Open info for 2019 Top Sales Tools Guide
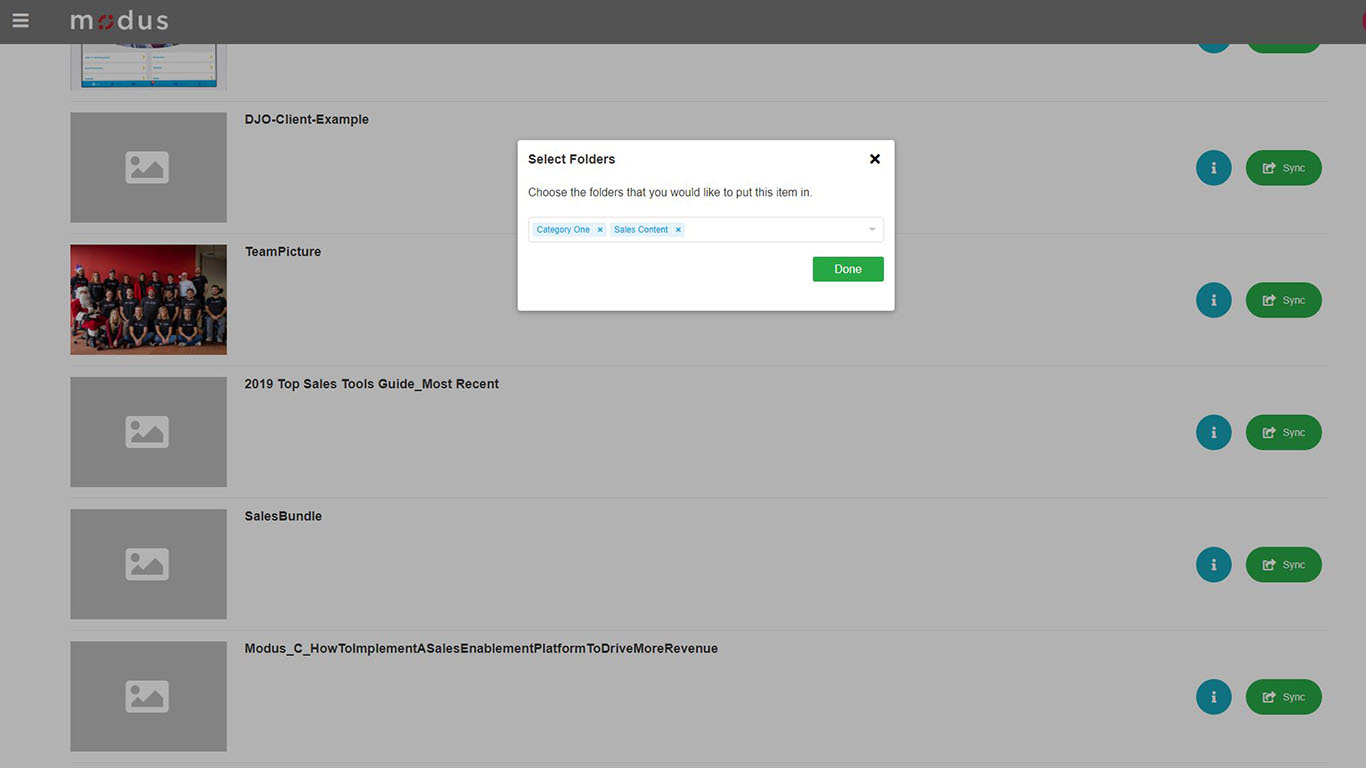Image resolution: width=1366 pixels, height=768 pixels. (1214, 432)
